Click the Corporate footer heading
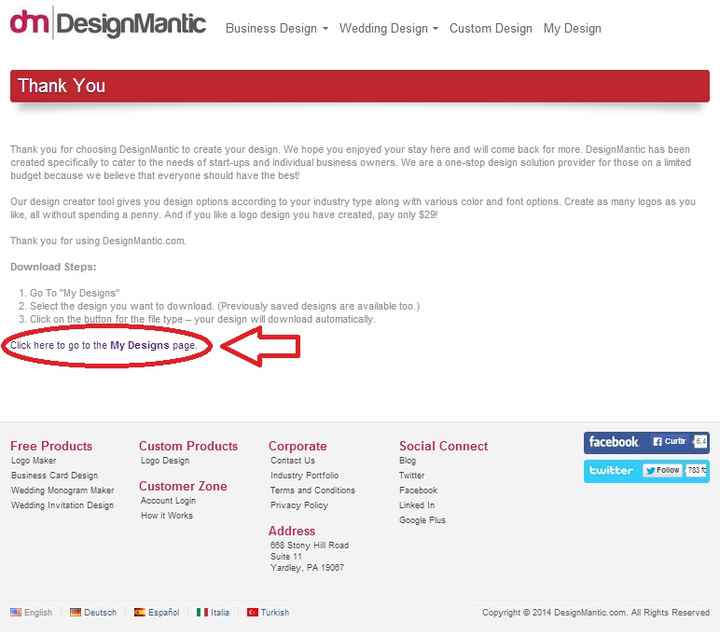The image size is (720, 635). tap(298, 446)
